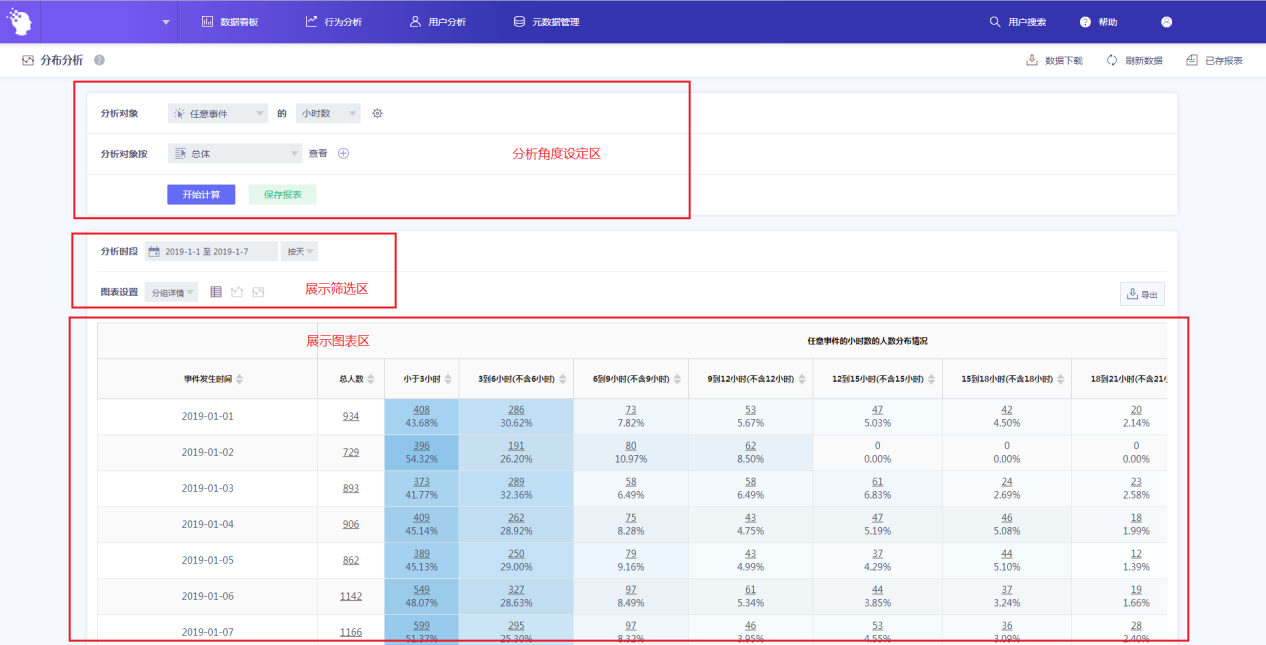Expand the 按天 granularity dropdown
The width and height of the screenshot is (1266, 645).
click(300, 252)
